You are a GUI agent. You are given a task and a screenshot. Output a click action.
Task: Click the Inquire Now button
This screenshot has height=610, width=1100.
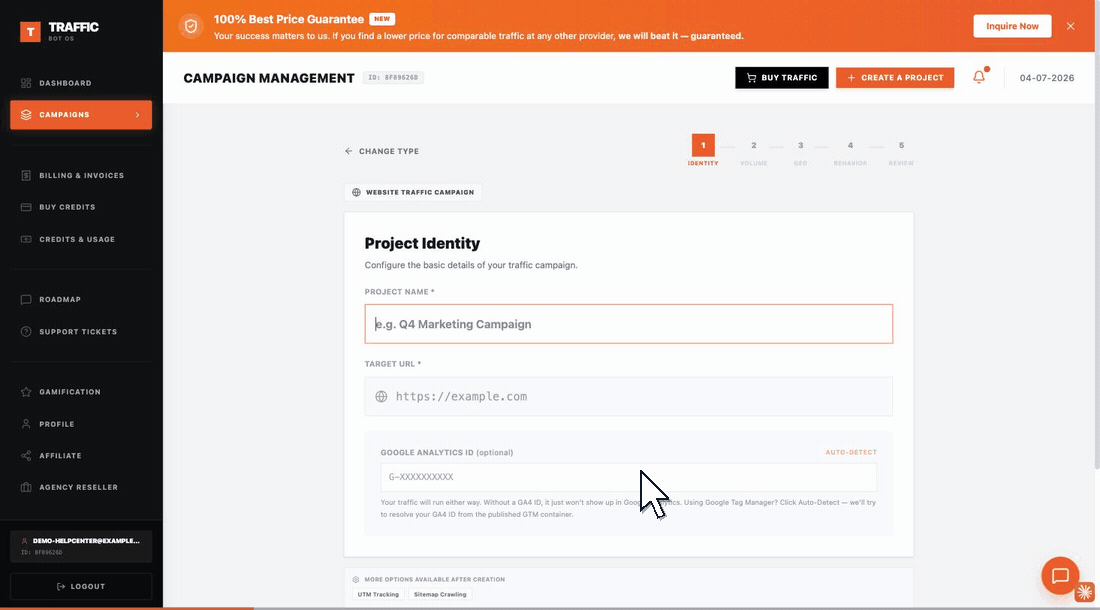click(x=1012, y=26)
